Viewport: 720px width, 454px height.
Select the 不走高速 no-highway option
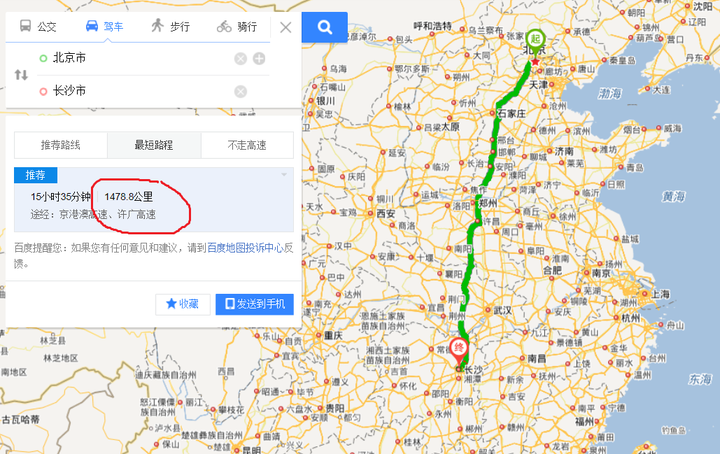[247, 145]
